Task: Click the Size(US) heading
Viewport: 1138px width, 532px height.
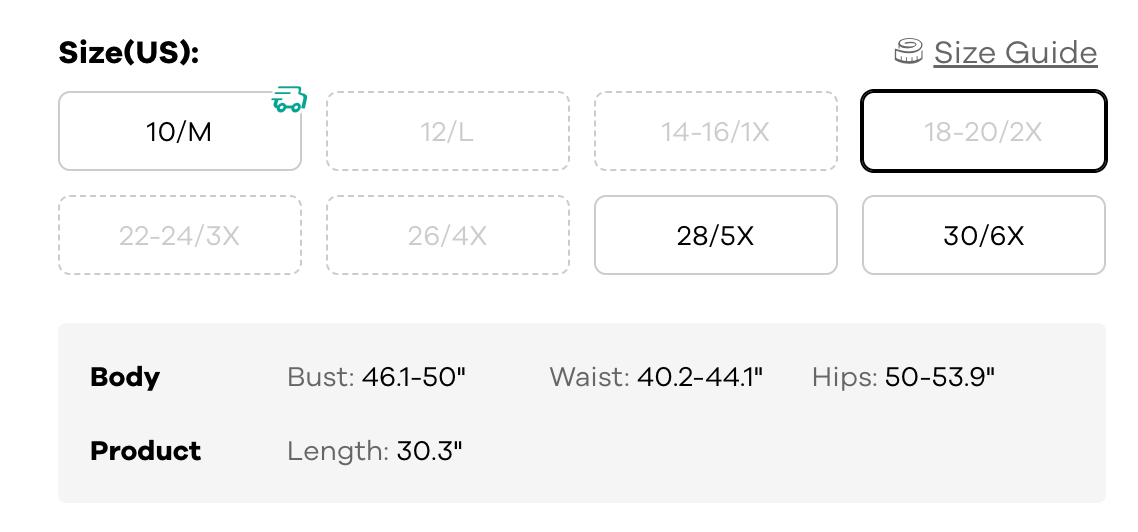Action: pyautogui.click(x=129, y=52)
